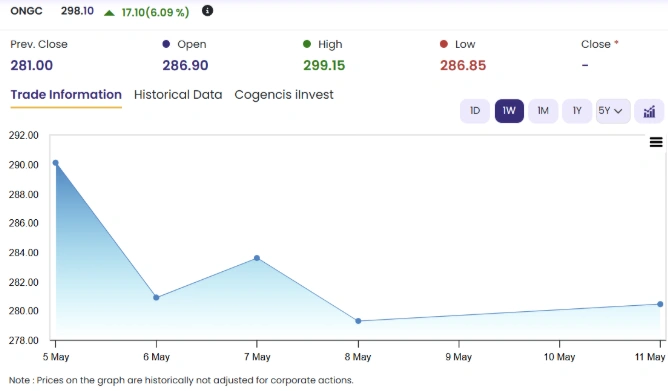This screenshot has width=668, height=391.
Task: Click the 278.00 y-axis label
Action: 23,340
